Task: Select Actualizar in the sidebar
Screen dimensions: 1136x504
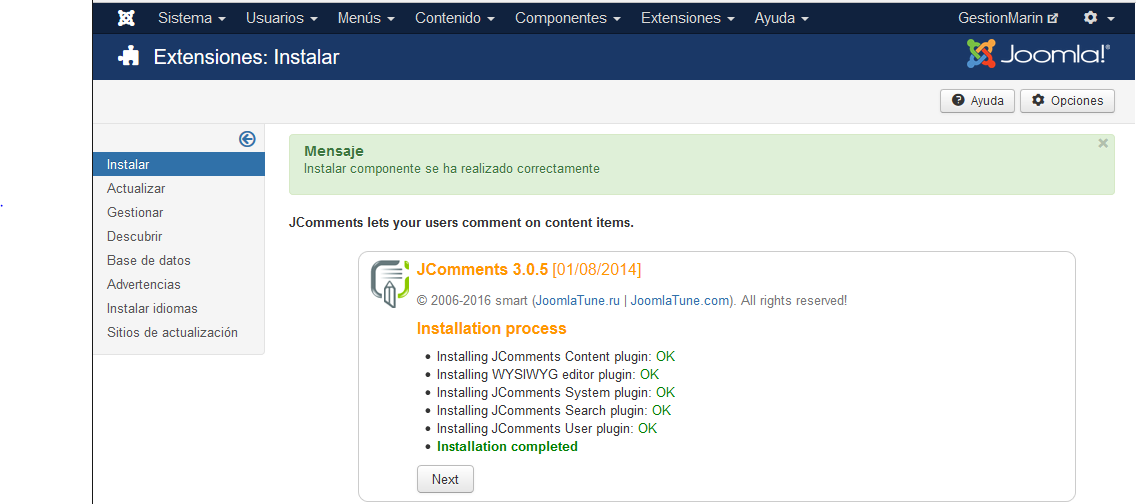Action: 136,188
